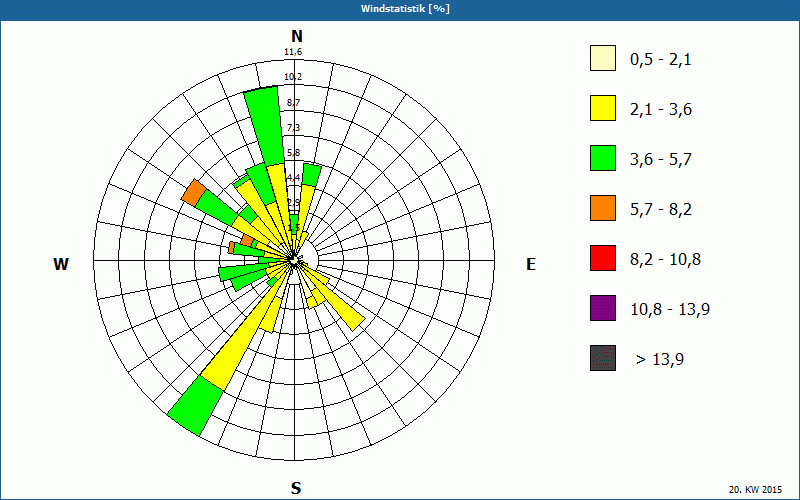Viewport: 800px width, 500px height.
Task: Click the orange 5,7 - 8,2 legend swatch
Action: tap(603, 208)
